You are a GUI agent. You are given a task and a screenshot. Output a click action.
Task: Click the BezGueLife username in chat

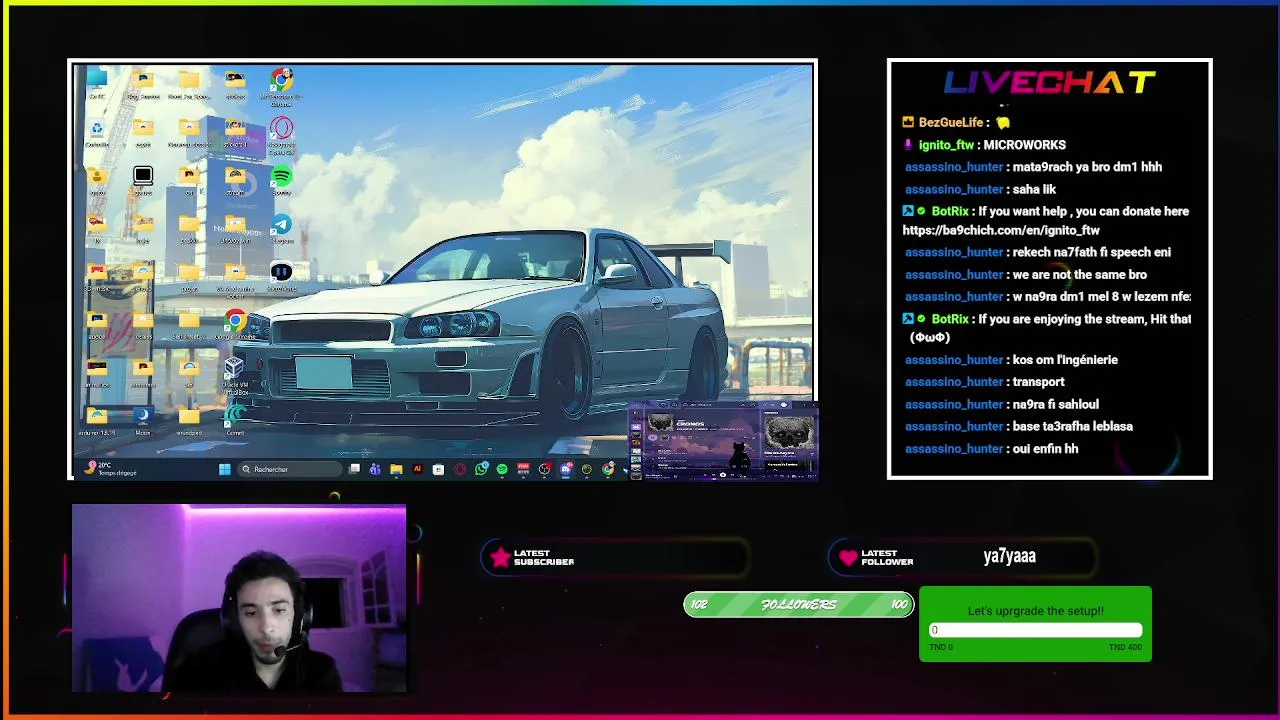click(951, 122)
